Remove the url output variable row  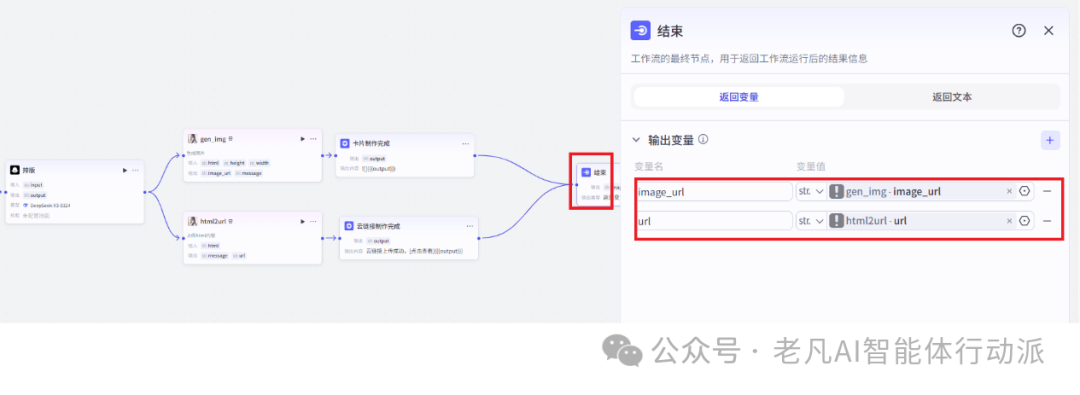tap(1047, 221)
